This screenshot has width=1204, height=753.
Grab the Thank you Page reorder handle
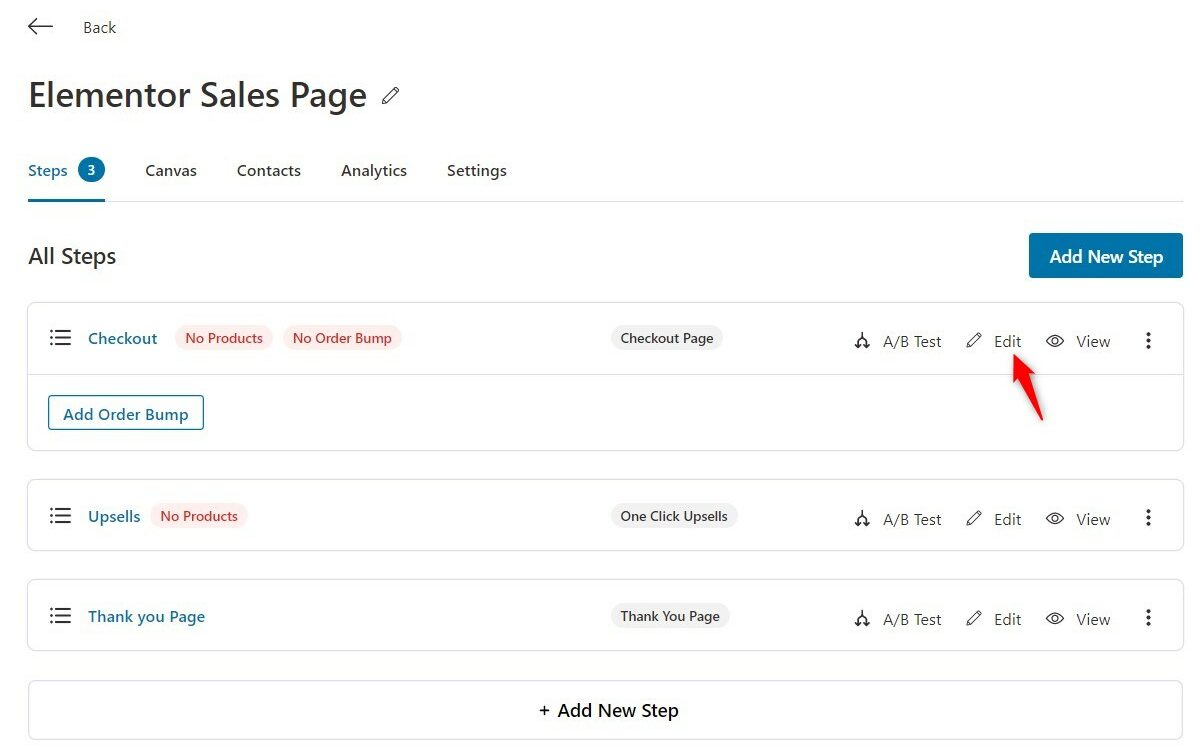tap(61, 616)
